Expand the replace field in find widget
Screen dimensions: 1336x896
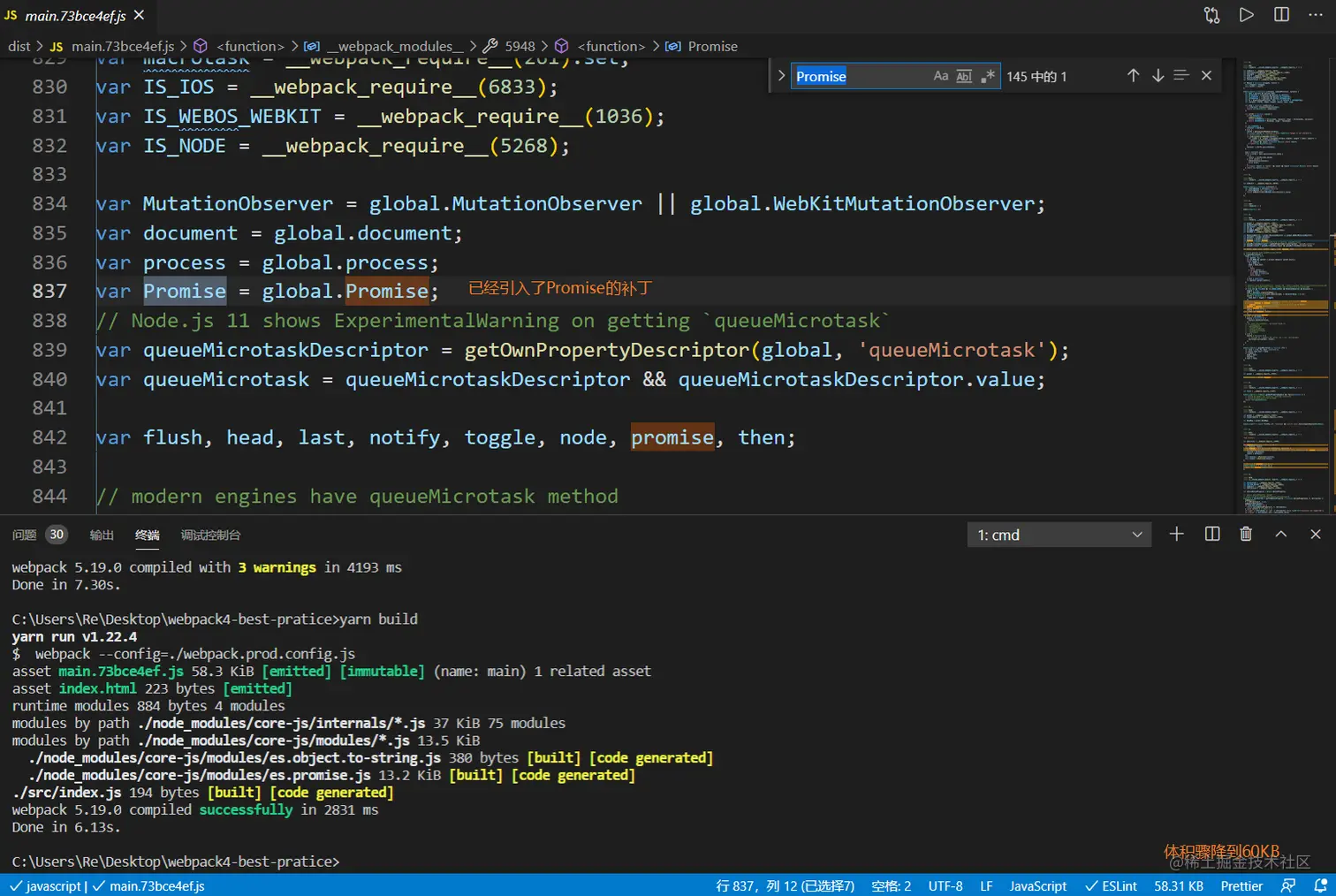(x=781, y=76)
